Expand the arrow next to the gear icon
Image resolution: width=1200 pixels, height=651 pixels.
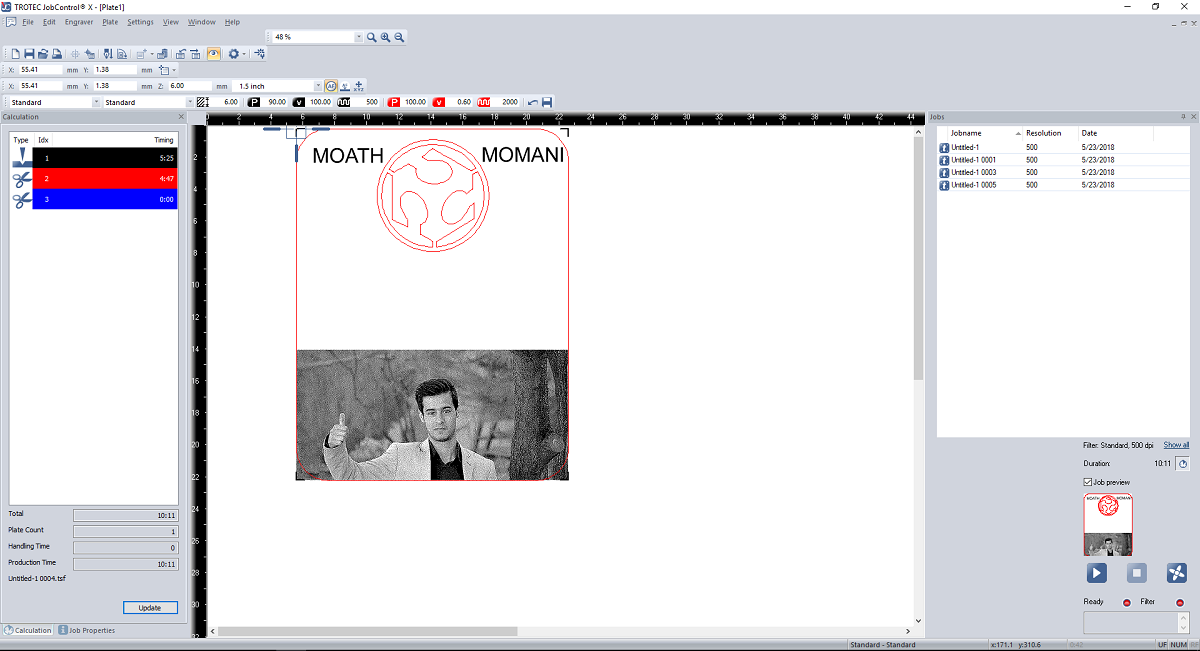coord(245,54)
